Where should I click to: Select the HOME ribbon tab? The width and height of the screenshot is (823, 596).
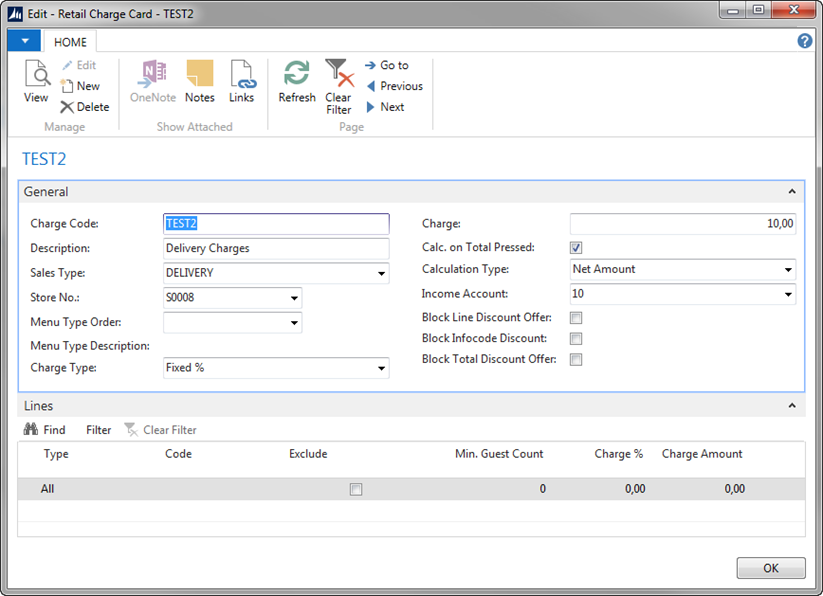70,42
